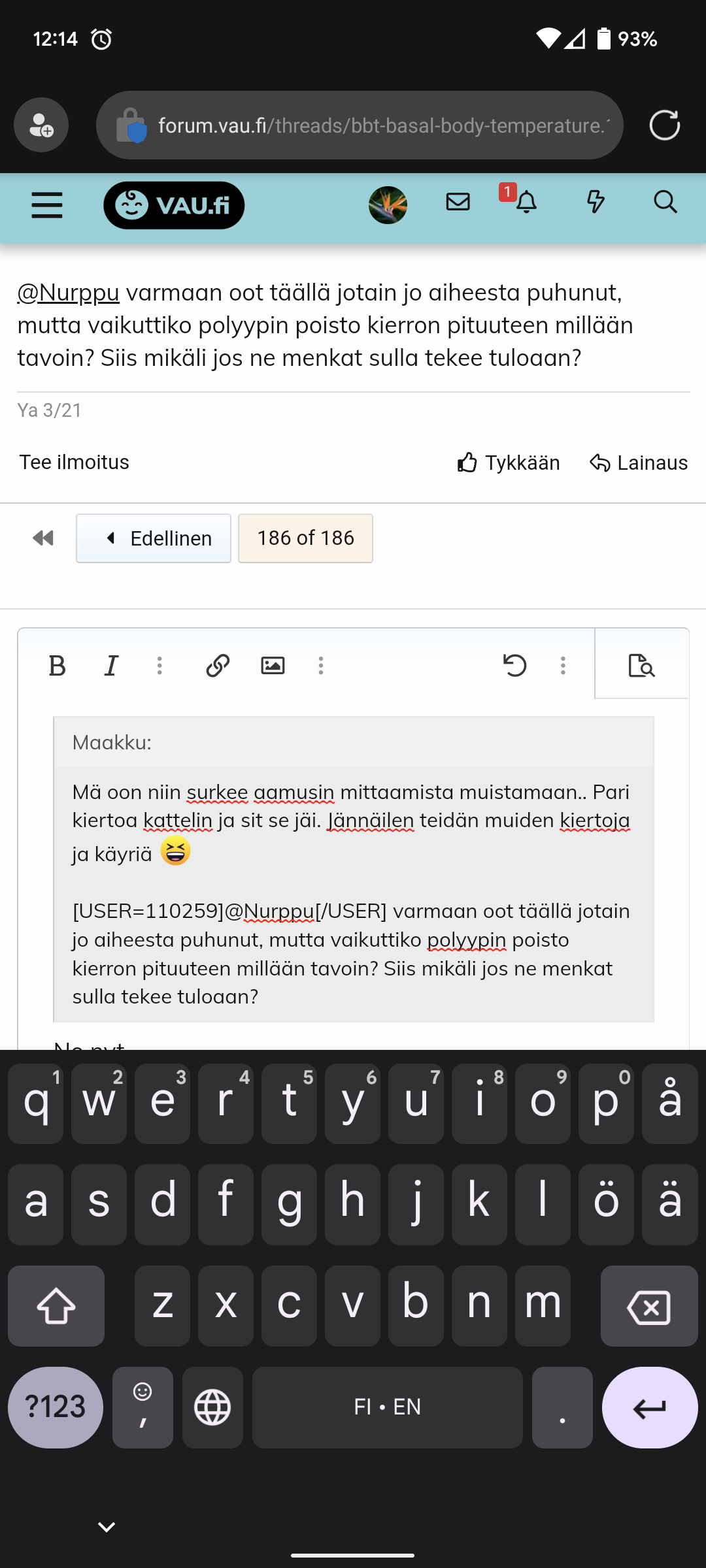
Task: Toggle the post preview mode
Action: click(641, 666)
